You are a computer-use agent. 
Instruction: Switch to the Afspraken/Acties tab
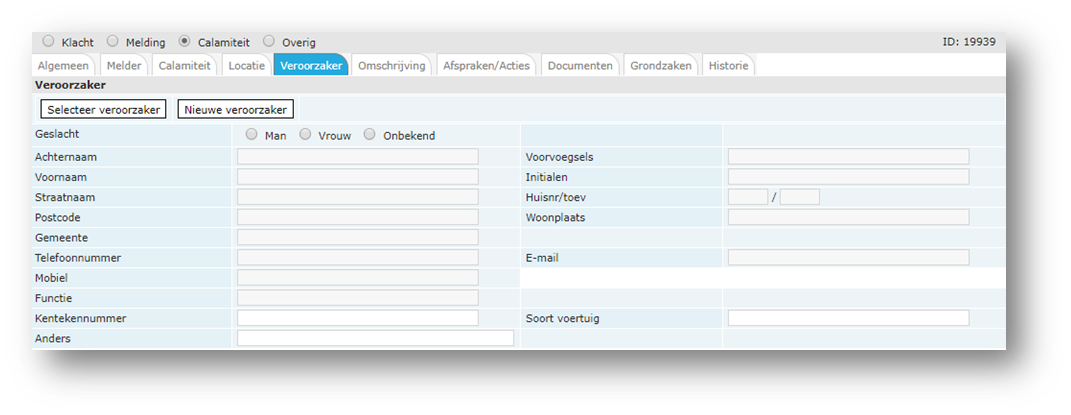coord(487,66)
